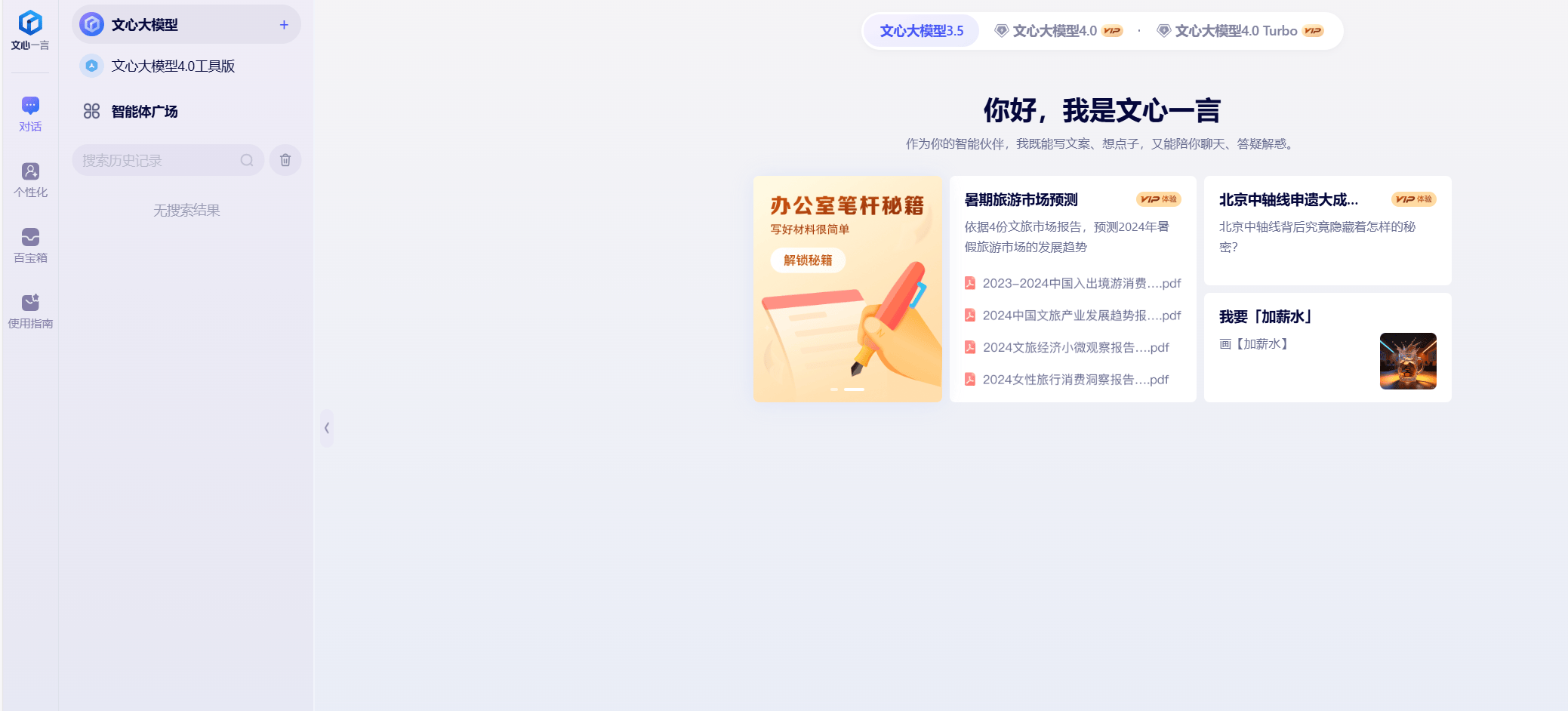Open the 个性化 personalization section

click(30, 180)
